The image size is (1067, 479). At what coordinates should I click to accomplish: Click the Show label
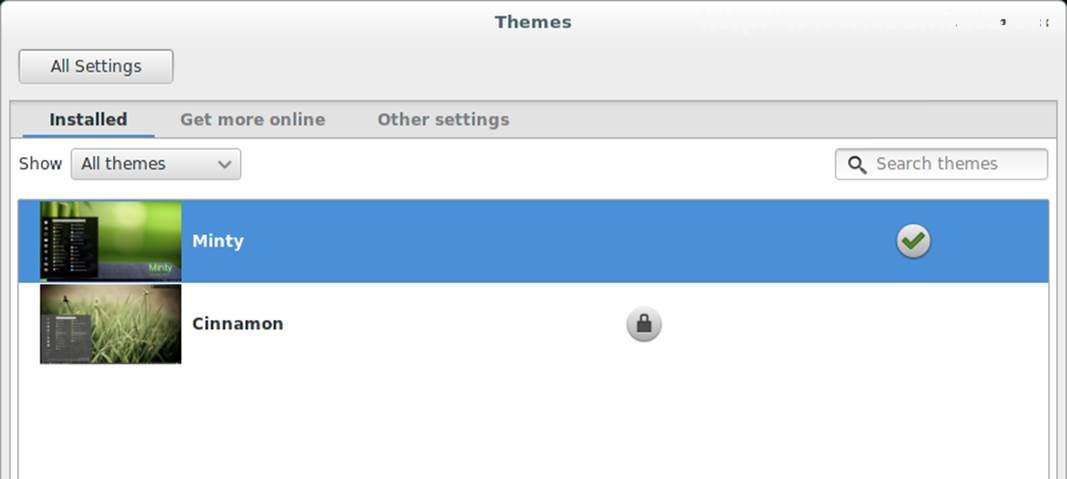40,164
